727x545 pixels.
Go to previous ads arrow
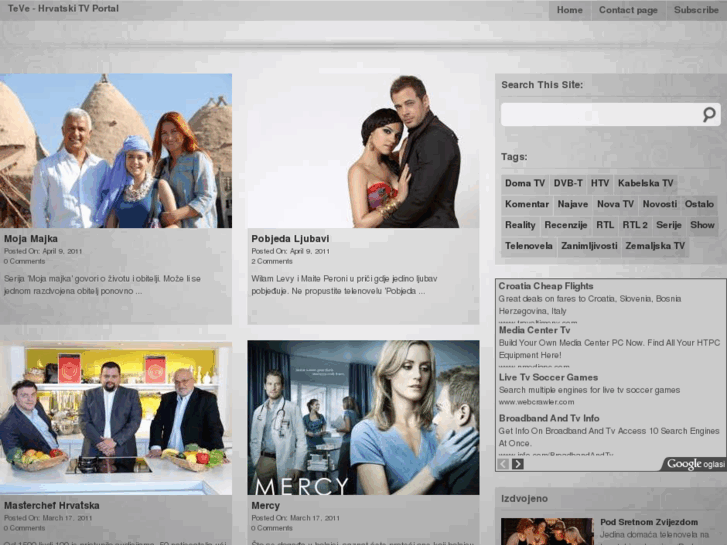tap(503, 464)
